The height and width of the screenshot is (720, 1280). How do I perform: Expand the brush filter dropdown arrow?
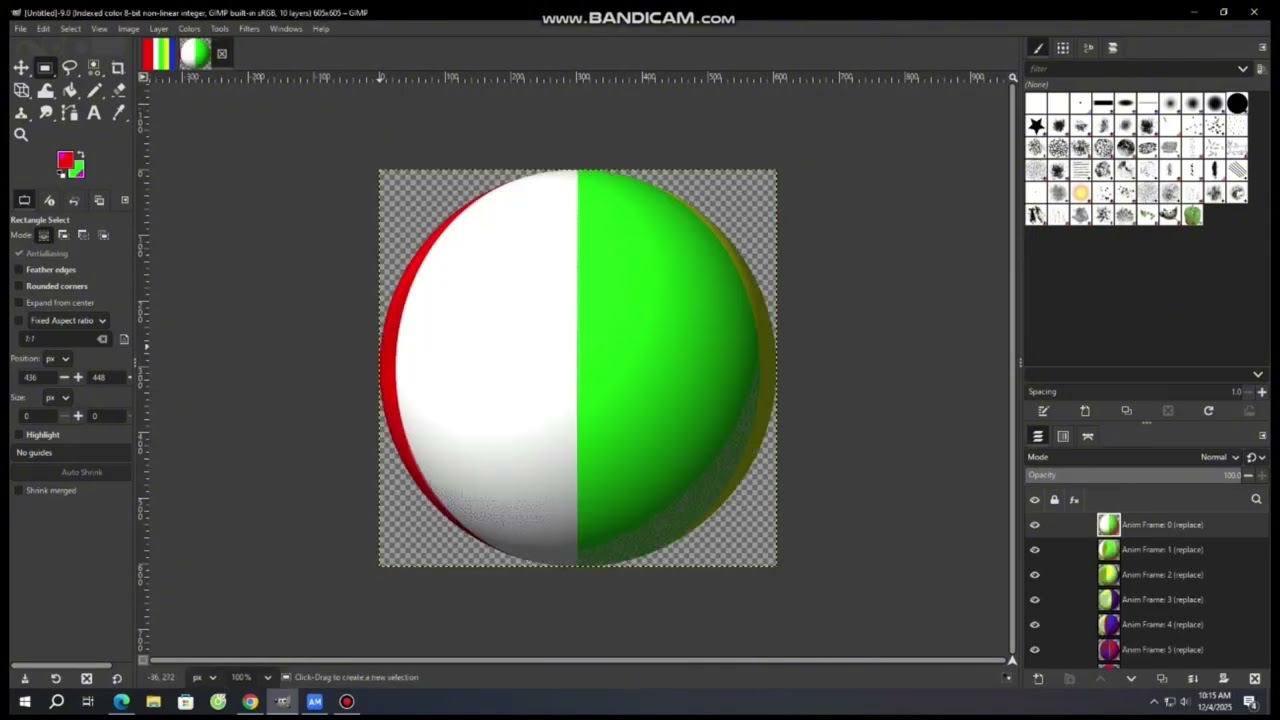point(1243,69)
